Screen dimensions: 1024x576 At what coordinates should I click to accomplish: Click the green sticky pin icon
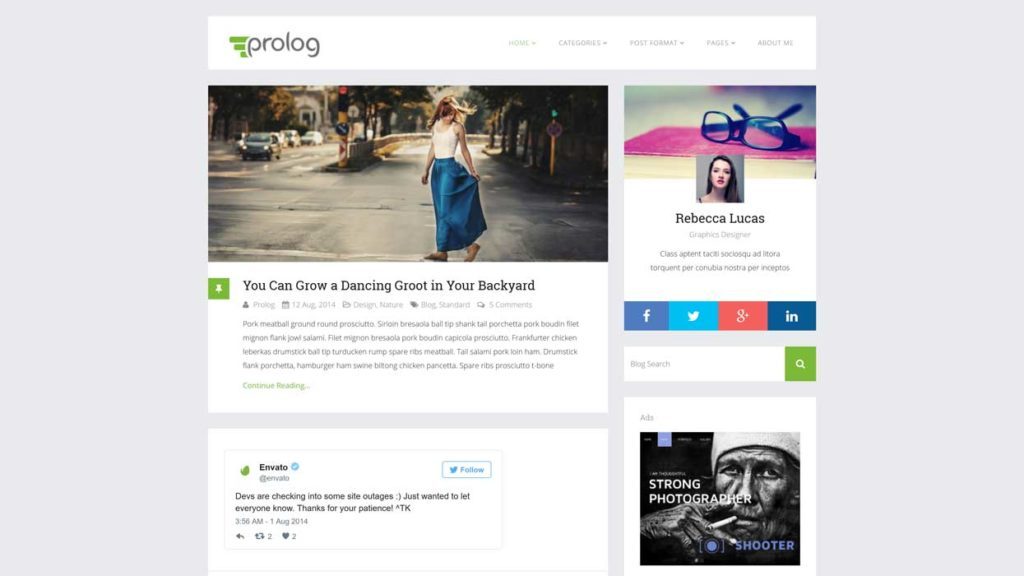(219, 289)
